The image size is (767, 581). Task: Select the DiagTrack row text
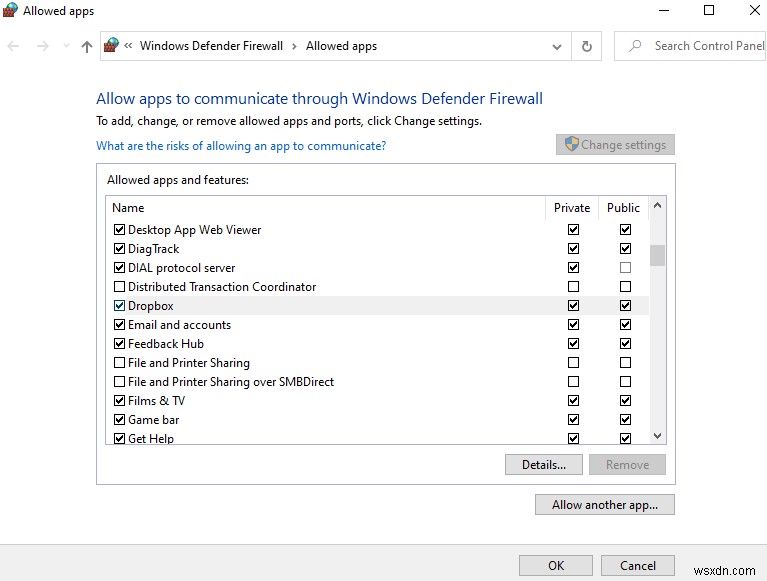click(154, 249)
